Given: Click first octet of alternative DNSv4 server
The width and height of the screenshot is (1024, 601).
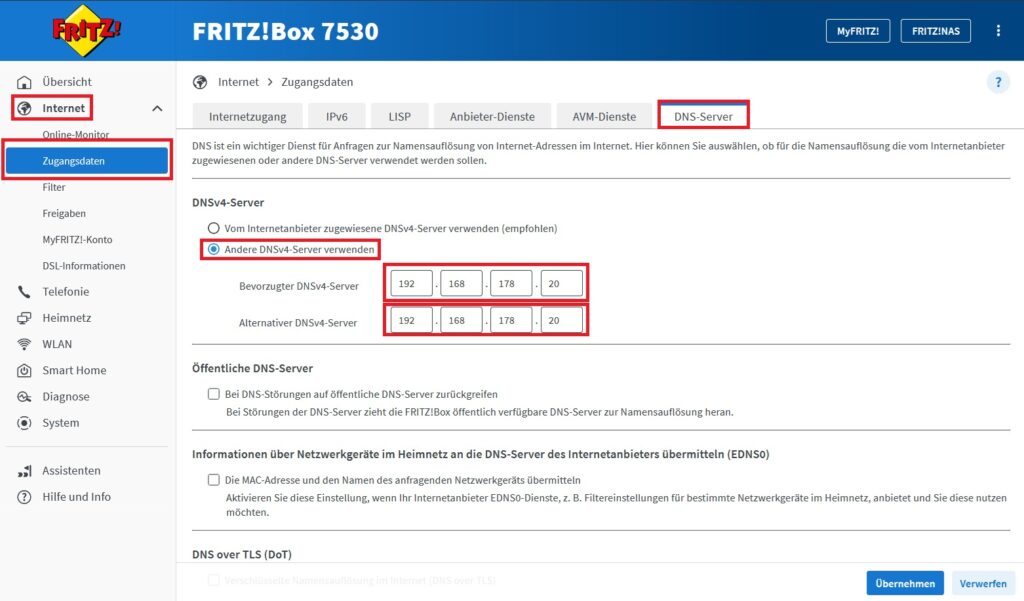Looking at the screenshot, I should coord(411,320).
